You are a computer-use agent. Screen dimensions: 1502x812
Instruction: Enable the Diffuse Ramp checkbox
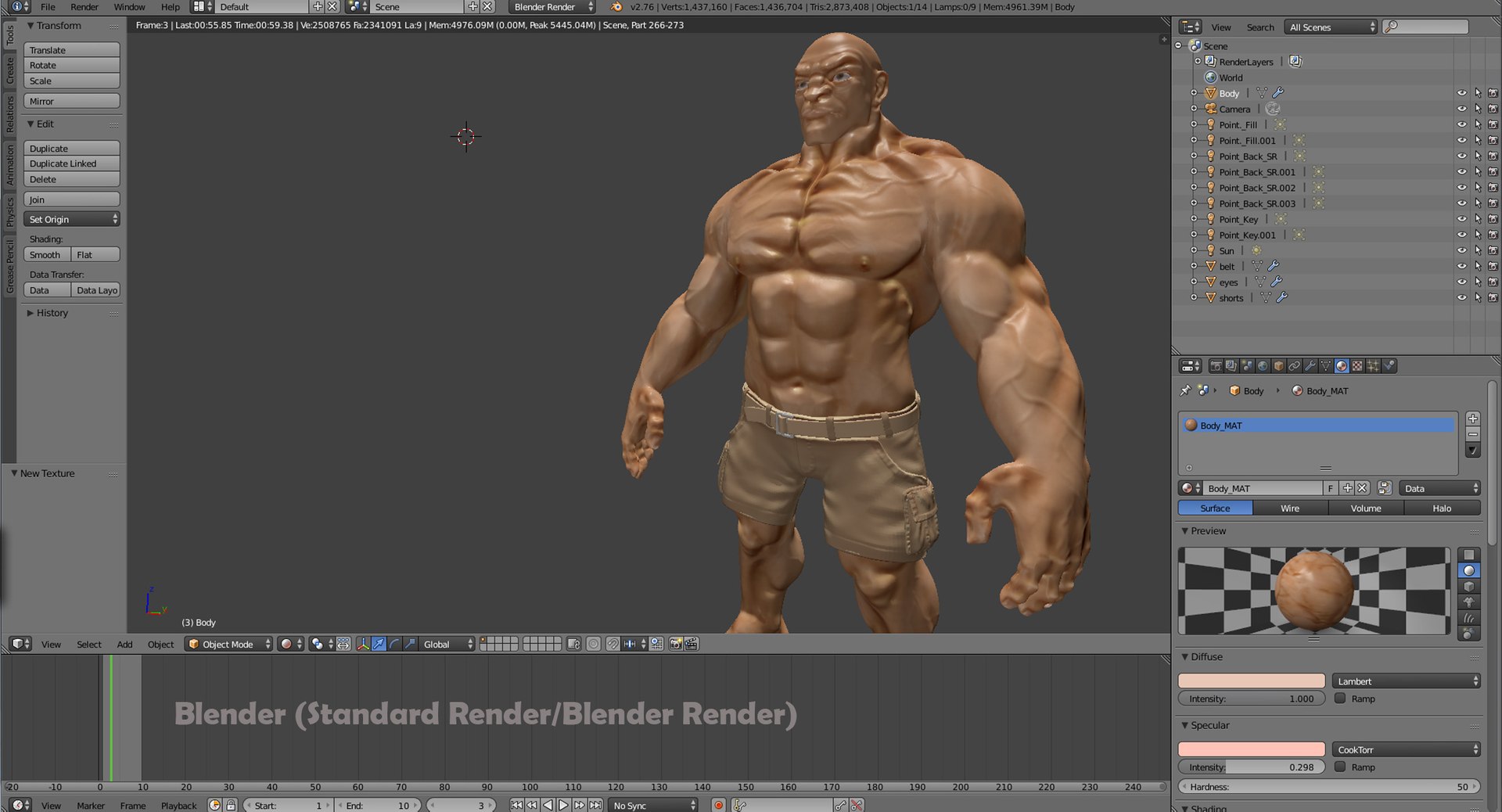click(x=1340, y=699)
